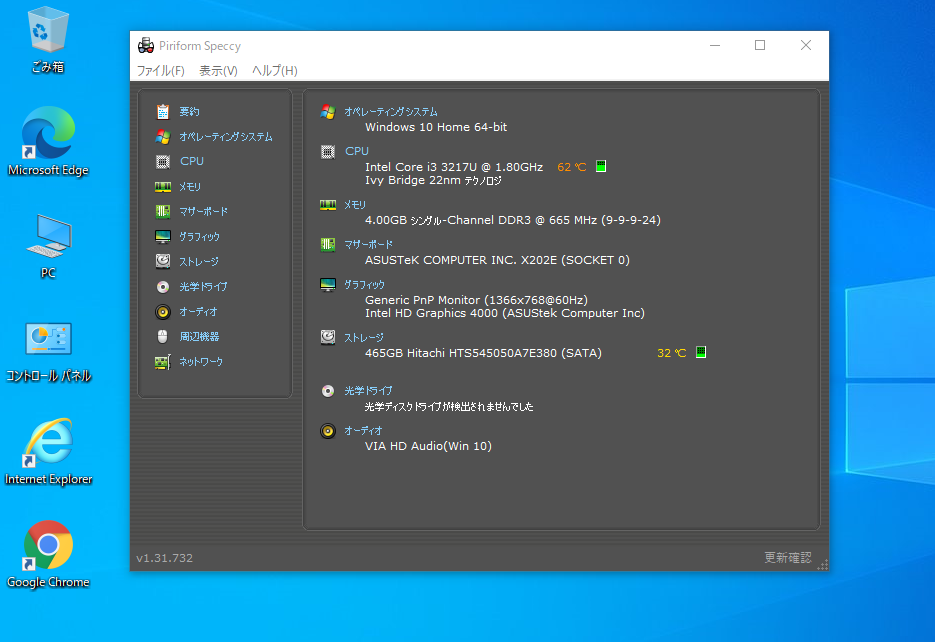This screenshot has height=642, width=935.
Task: Click the Generic PnP Monitor text
Action: [x=476, y=300]
